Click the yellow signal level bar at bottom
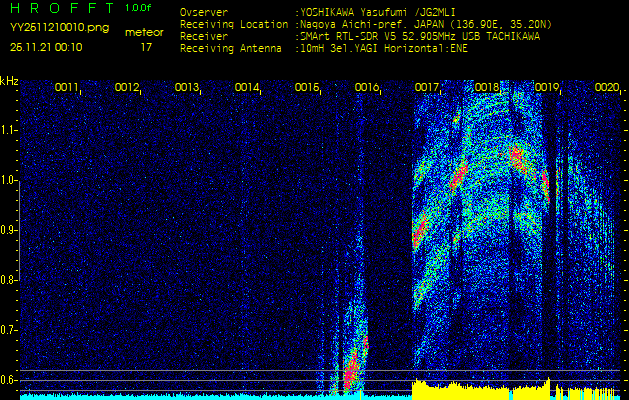629x400 pixels. (513, 391)
